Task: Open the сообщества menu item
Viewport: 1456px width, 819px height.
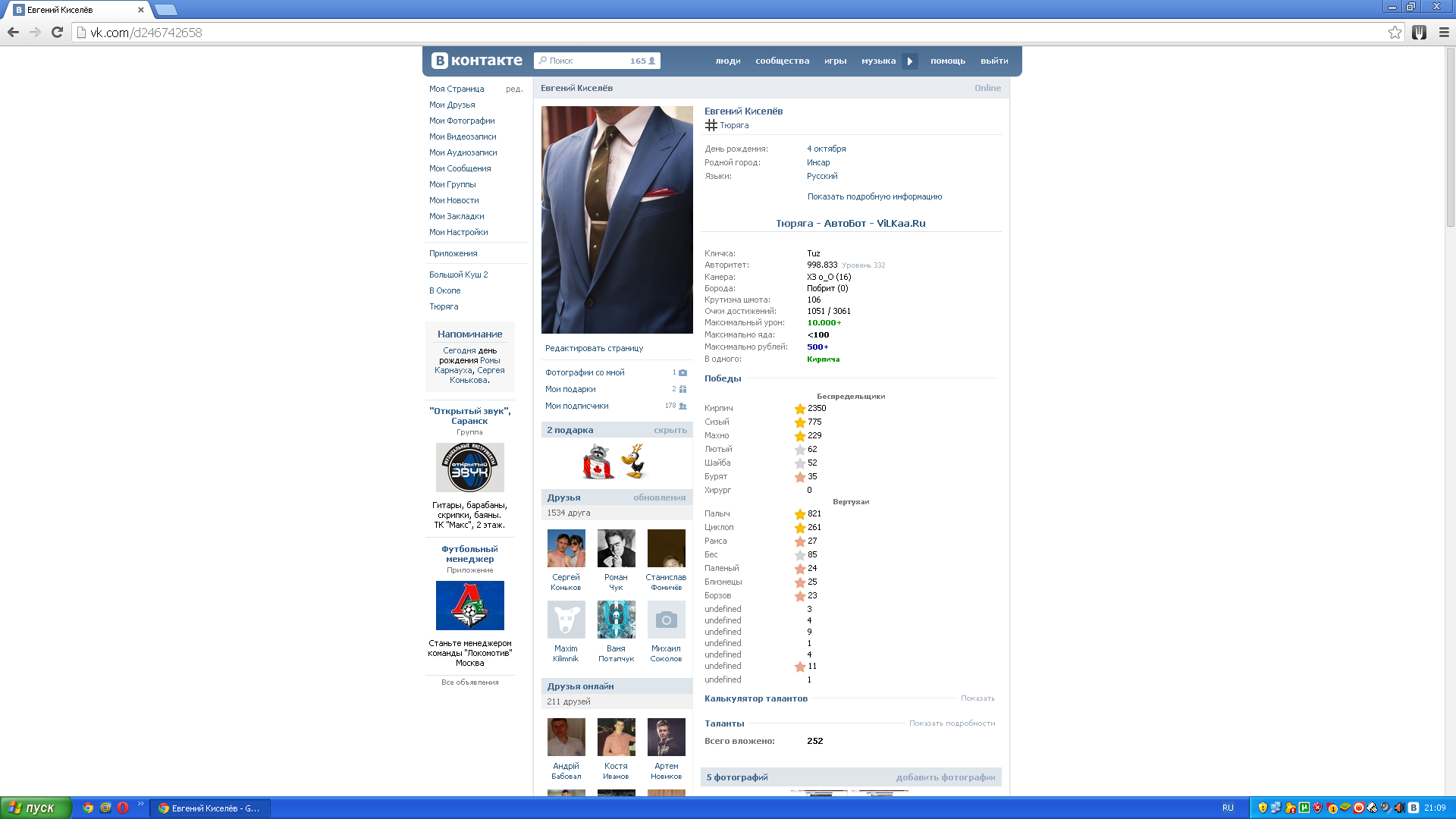Action: pyautogui.click(x=782, y=61)
